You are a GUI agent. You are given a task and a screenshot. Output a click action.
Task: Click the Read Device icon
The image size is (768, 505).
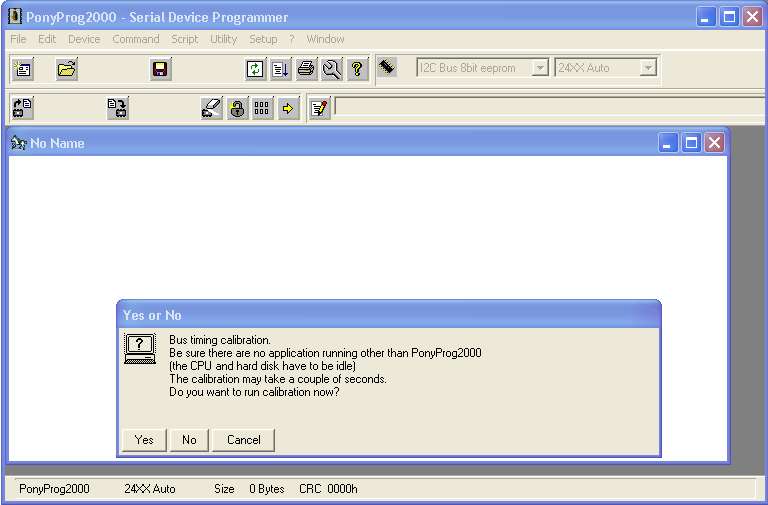coord(22,108)
